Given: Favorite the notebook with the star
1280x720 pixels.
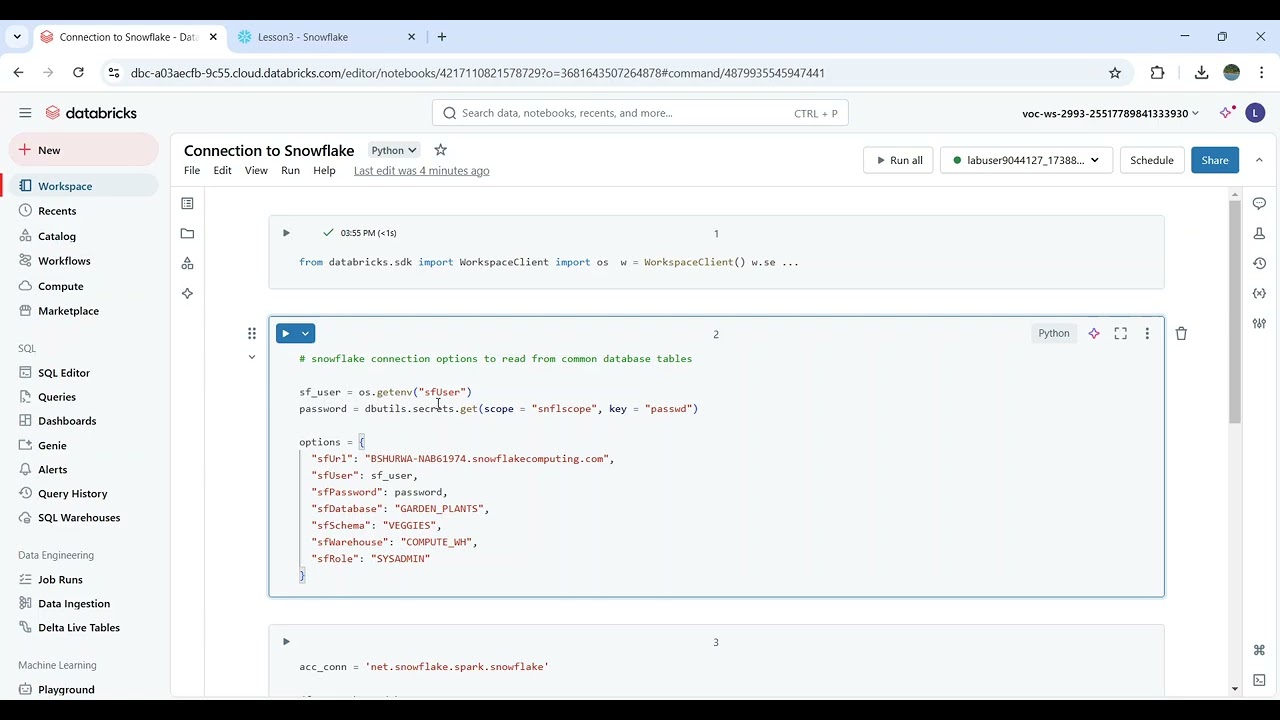Looking at the screenshot, I should tap(440, 150).
